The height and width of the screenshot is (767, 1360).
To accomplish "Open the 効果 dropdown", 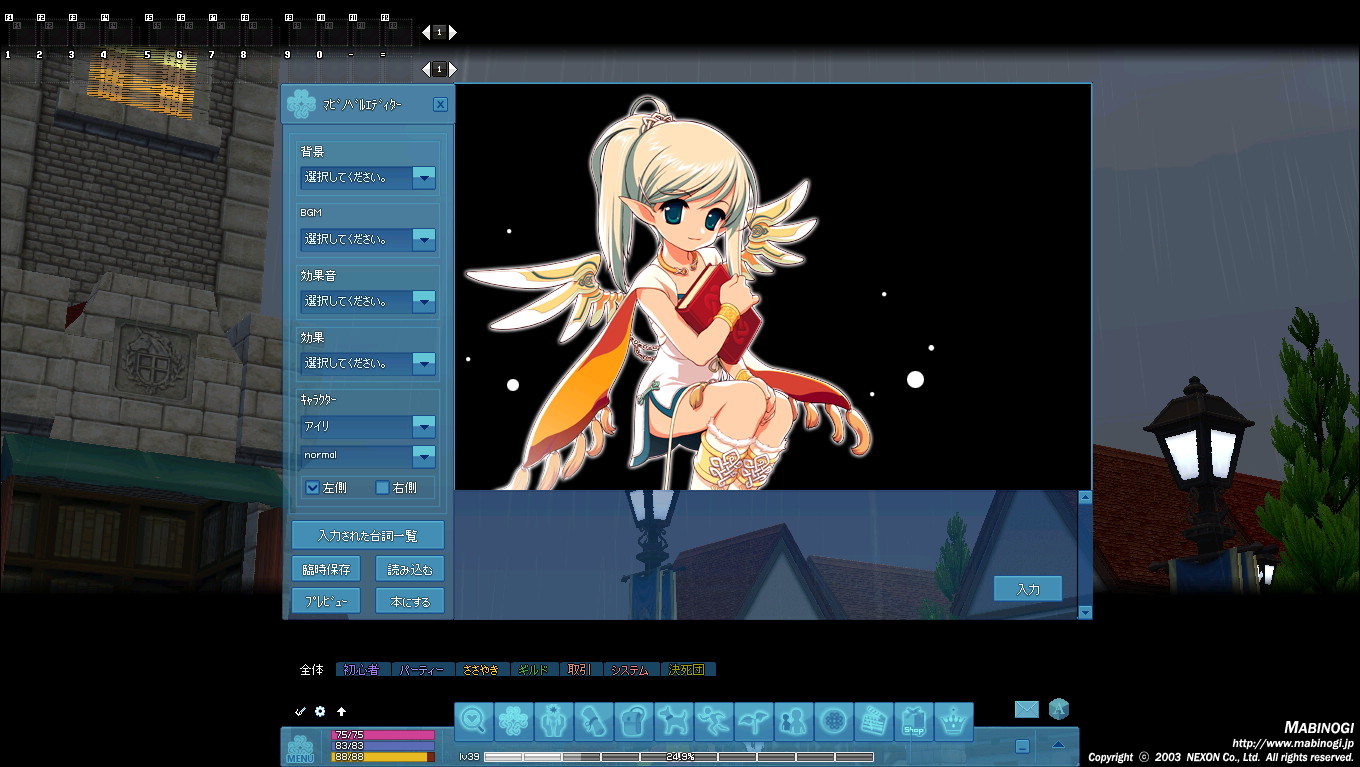I will point(368,364).
